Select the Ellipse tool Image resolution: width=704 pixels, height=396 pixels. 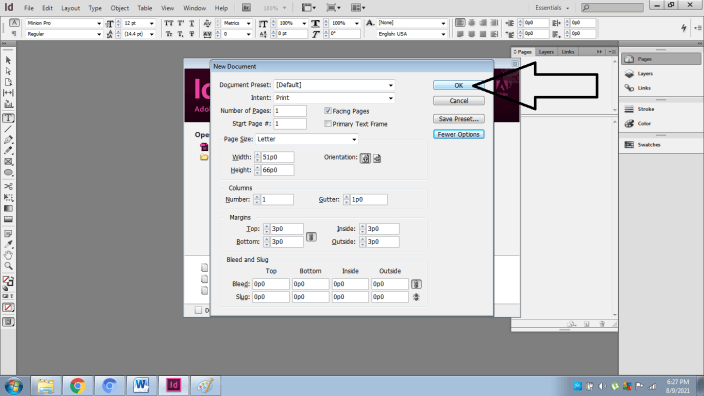click(x=8, y=173)
